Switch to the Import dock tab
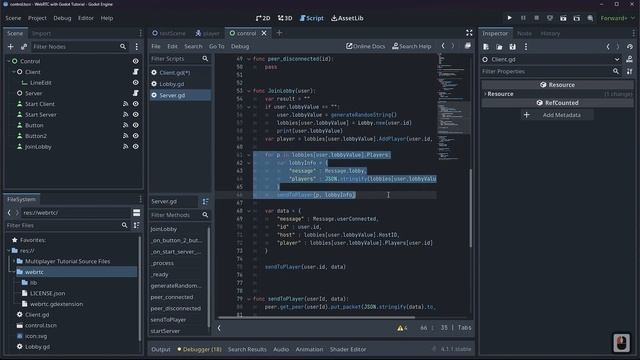The height and width of the screenshot is (360, 640). pyautogui.click(x=41, y=33)
